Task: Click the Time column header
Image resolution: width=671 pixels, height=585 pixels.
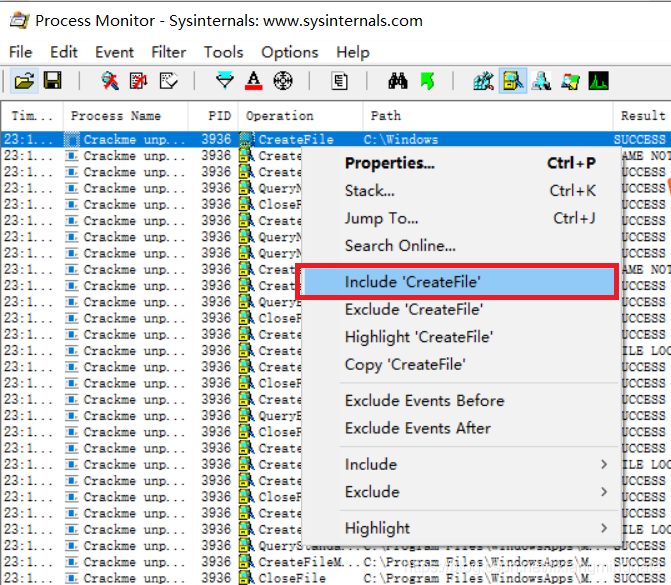Action: click(32, 116)
